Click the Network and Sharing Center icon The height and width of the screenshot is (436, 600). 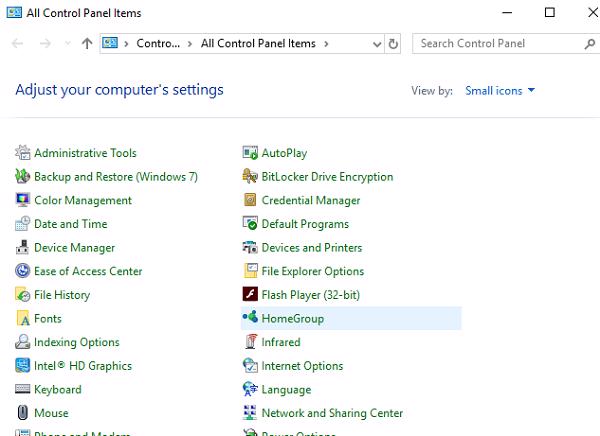click(251, 413)
